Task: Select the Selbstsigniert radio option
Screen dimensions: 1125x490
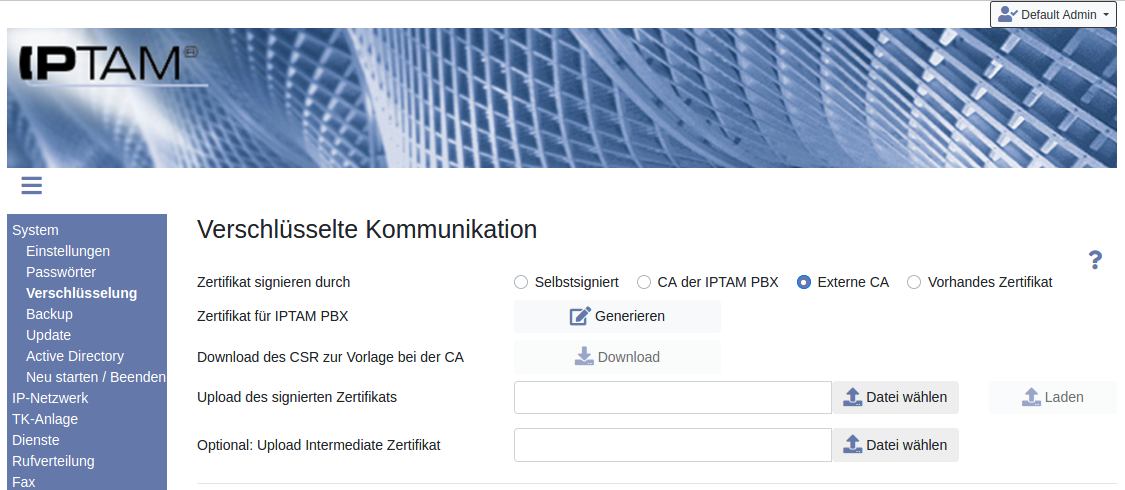Action: 521,282
